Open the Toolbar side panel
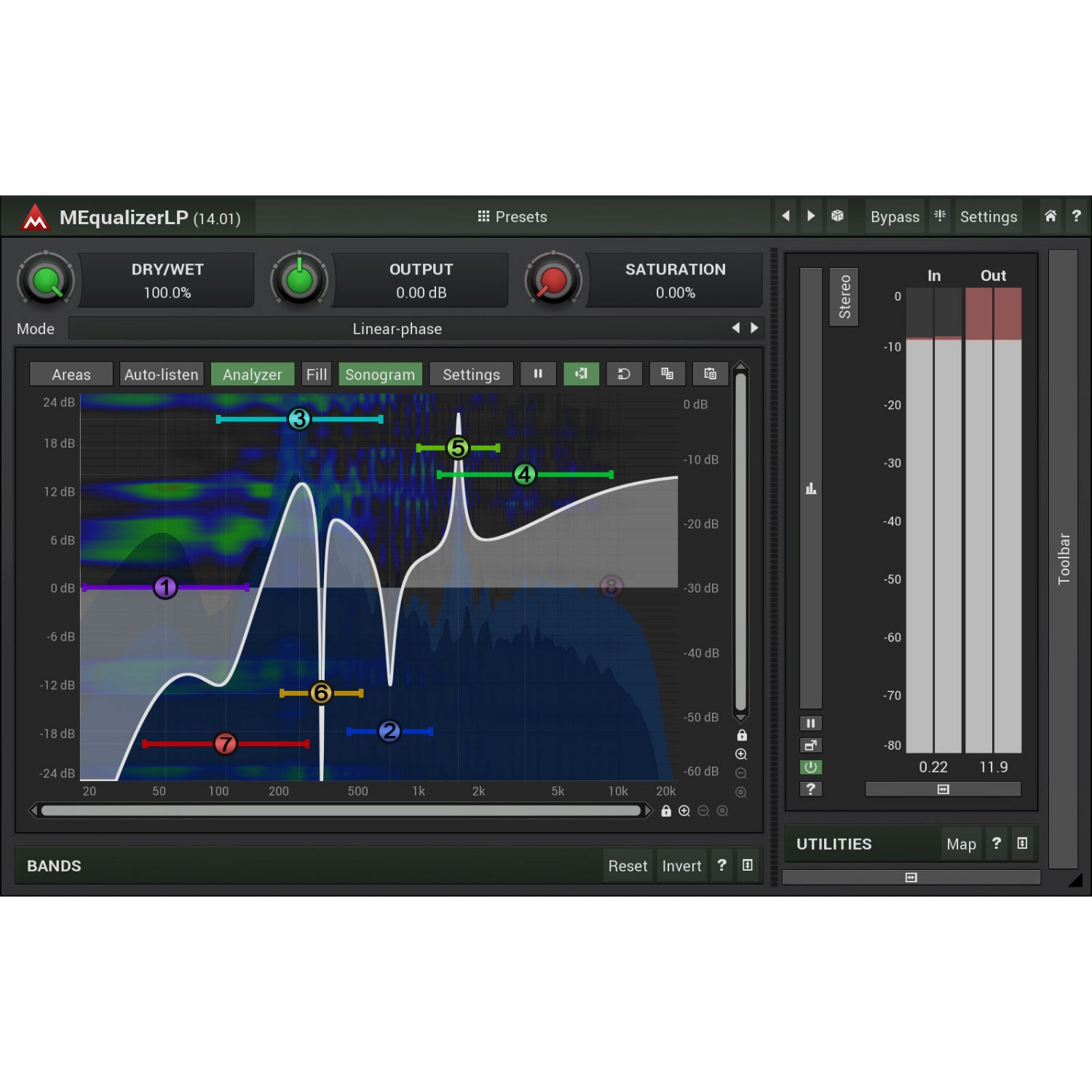The image size is (1092, 1092). click(x=1064, y=558)
